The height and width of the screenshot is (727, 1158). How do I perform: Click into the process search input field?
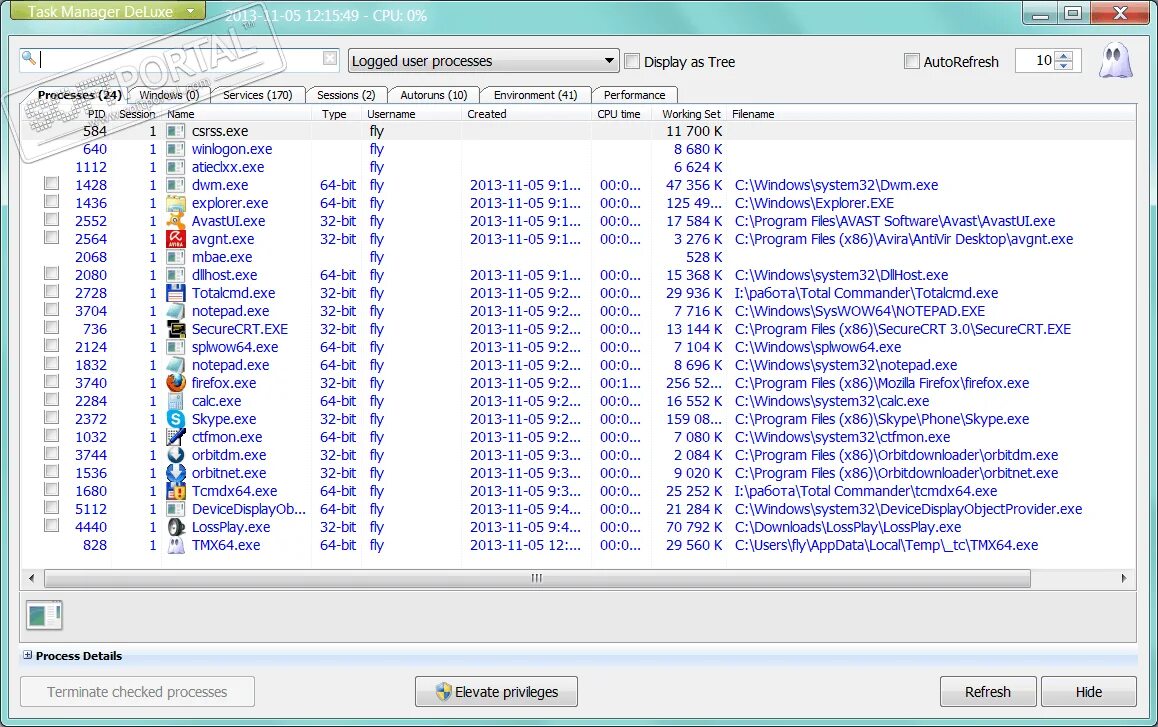tap(179, 59)
